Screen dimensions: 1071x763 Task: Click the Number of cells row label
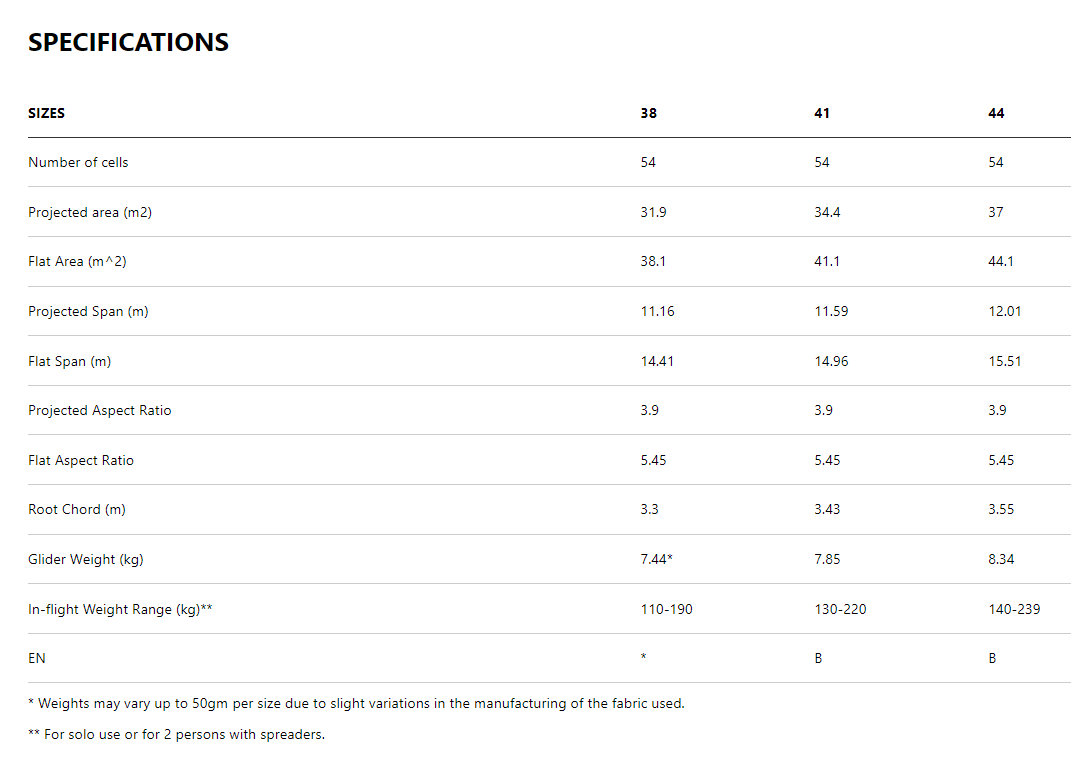(x=78, y=162)
